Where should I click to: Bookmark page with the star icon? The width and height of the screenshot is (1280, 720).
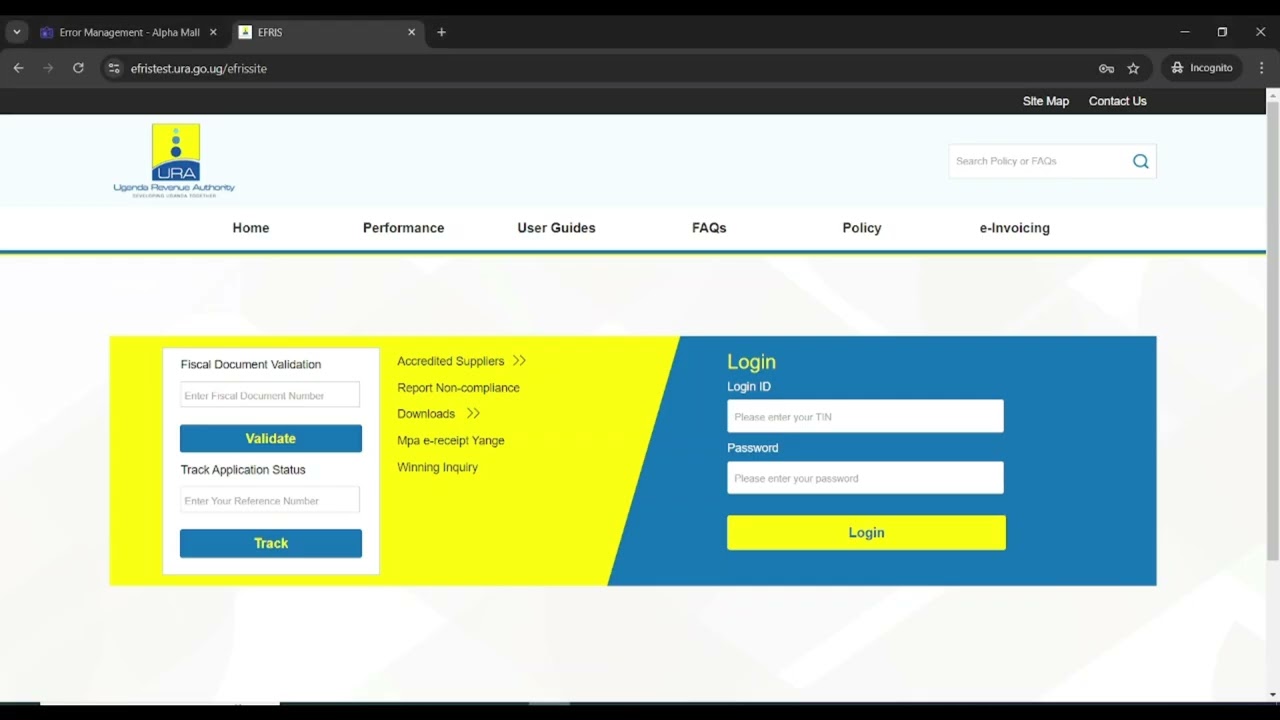(x=1133, y=68)
